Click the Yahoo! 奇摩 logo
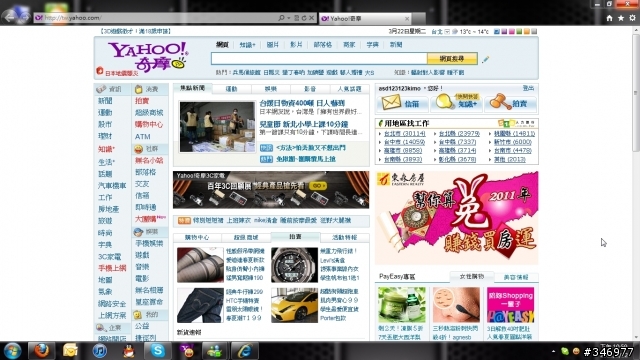 point(148,56)
